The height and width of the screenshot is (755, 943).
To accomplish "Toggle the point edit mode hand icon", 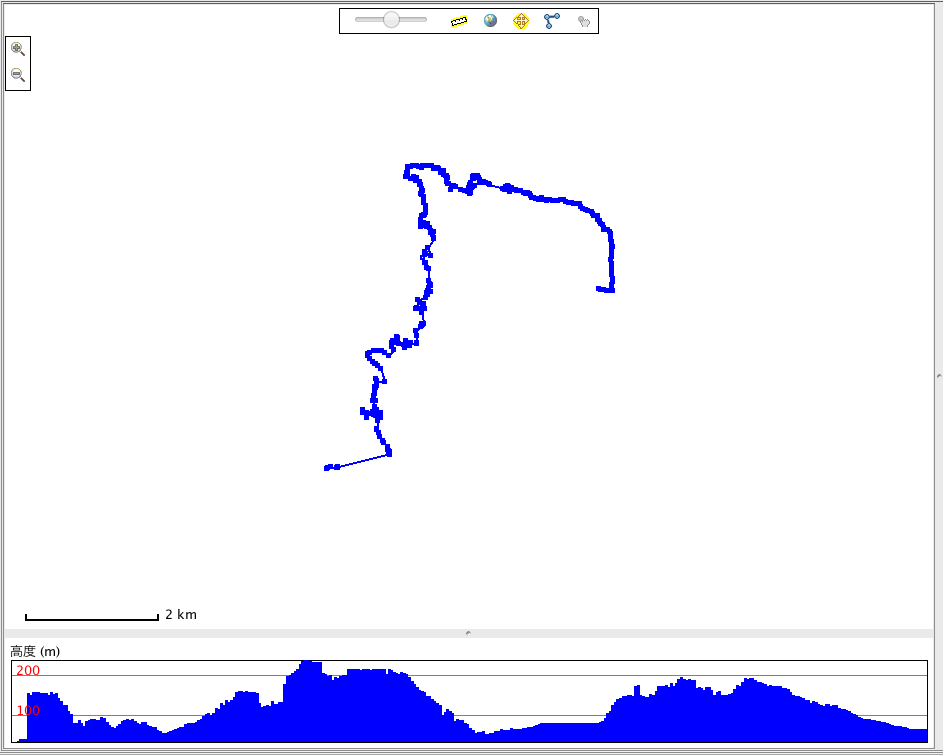I will tap(583, 22).
